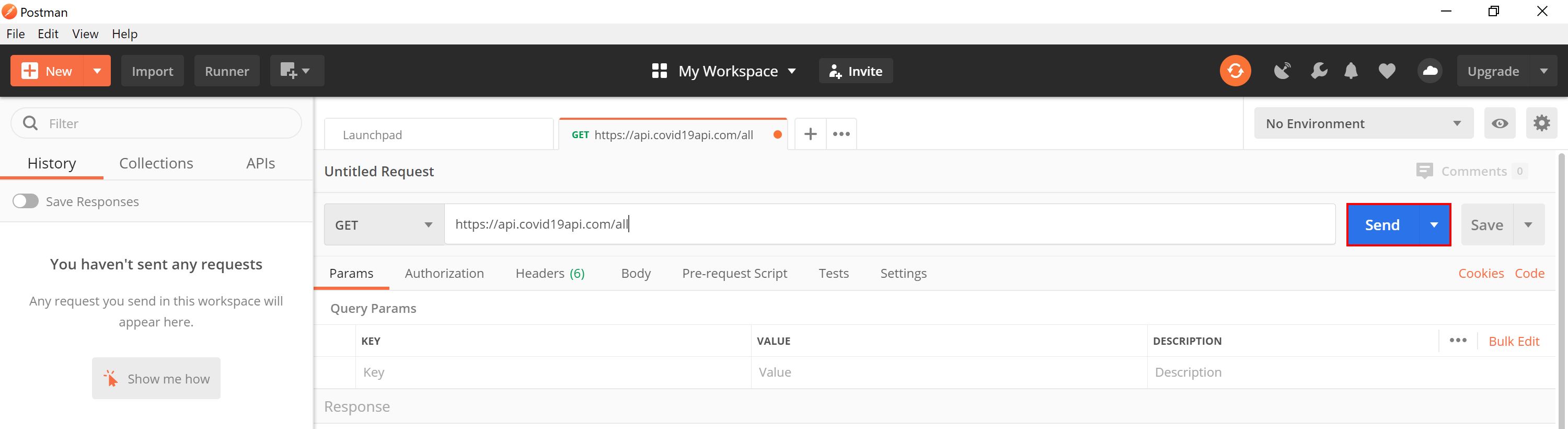Screen dimensions: 1568x429
Task: Click the heart icon in header
Action: point(1387,71)
